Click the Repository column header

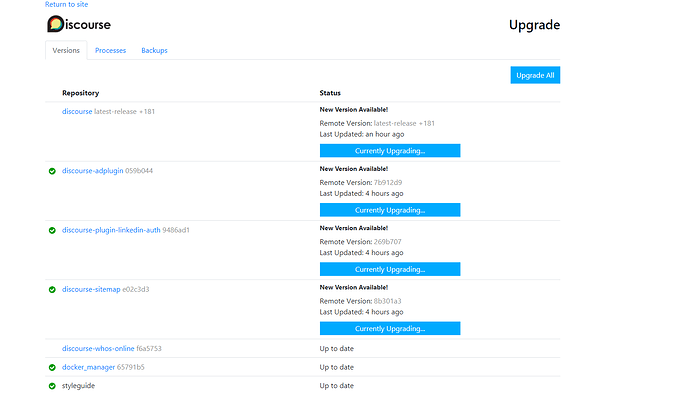point(81,93)
